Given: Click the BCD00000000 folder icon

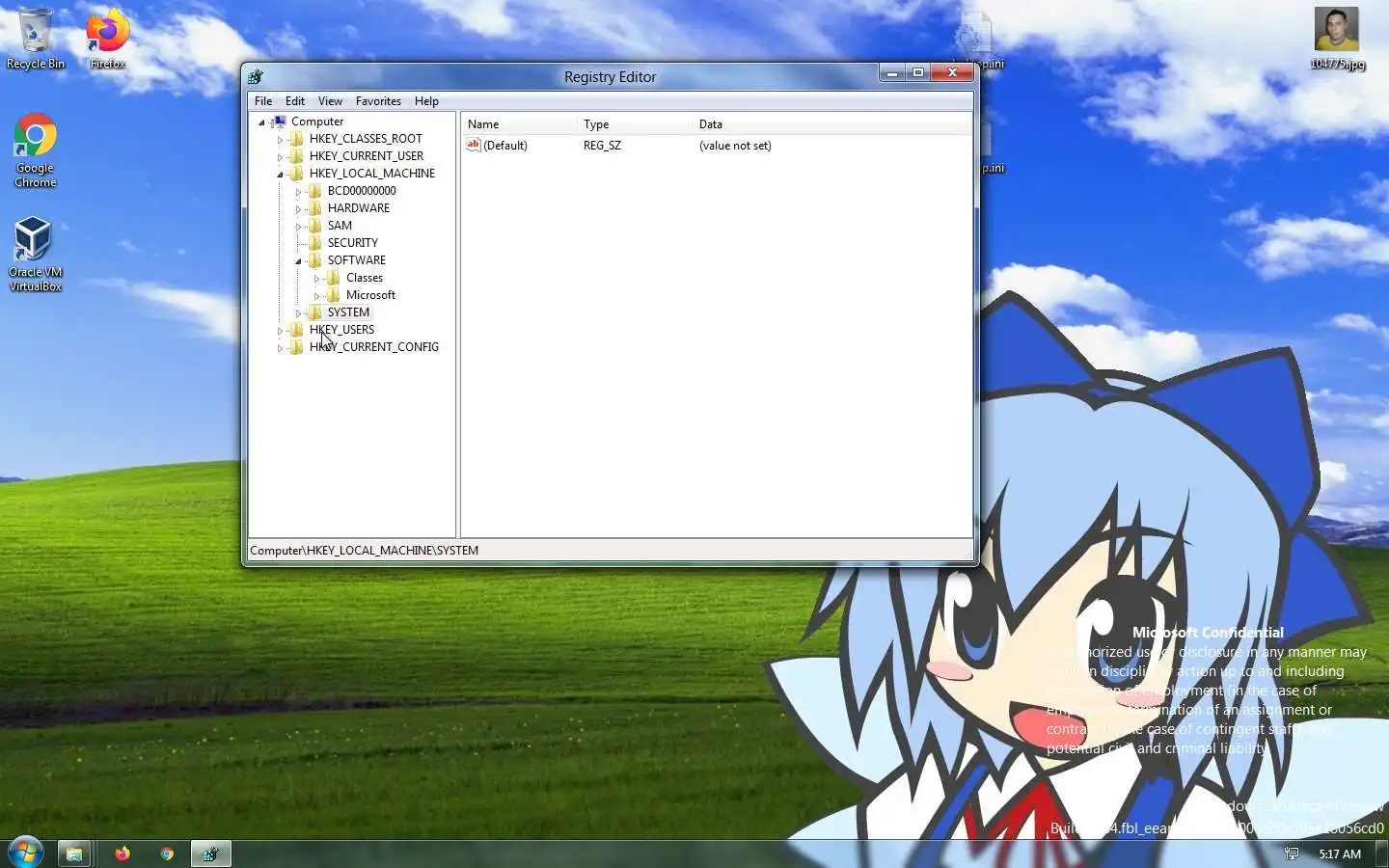Looking at the screenshot, I should coord(315,191).
